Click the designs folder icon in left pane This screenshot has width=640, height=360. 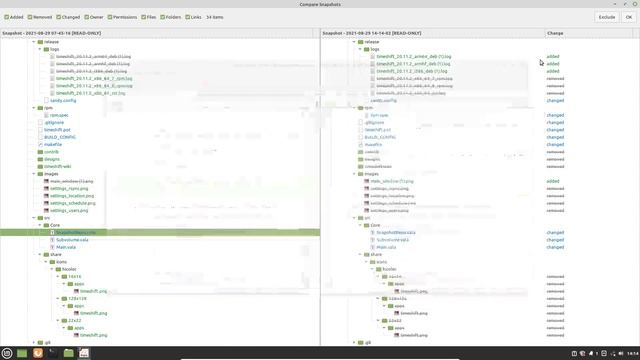[40, 159]
